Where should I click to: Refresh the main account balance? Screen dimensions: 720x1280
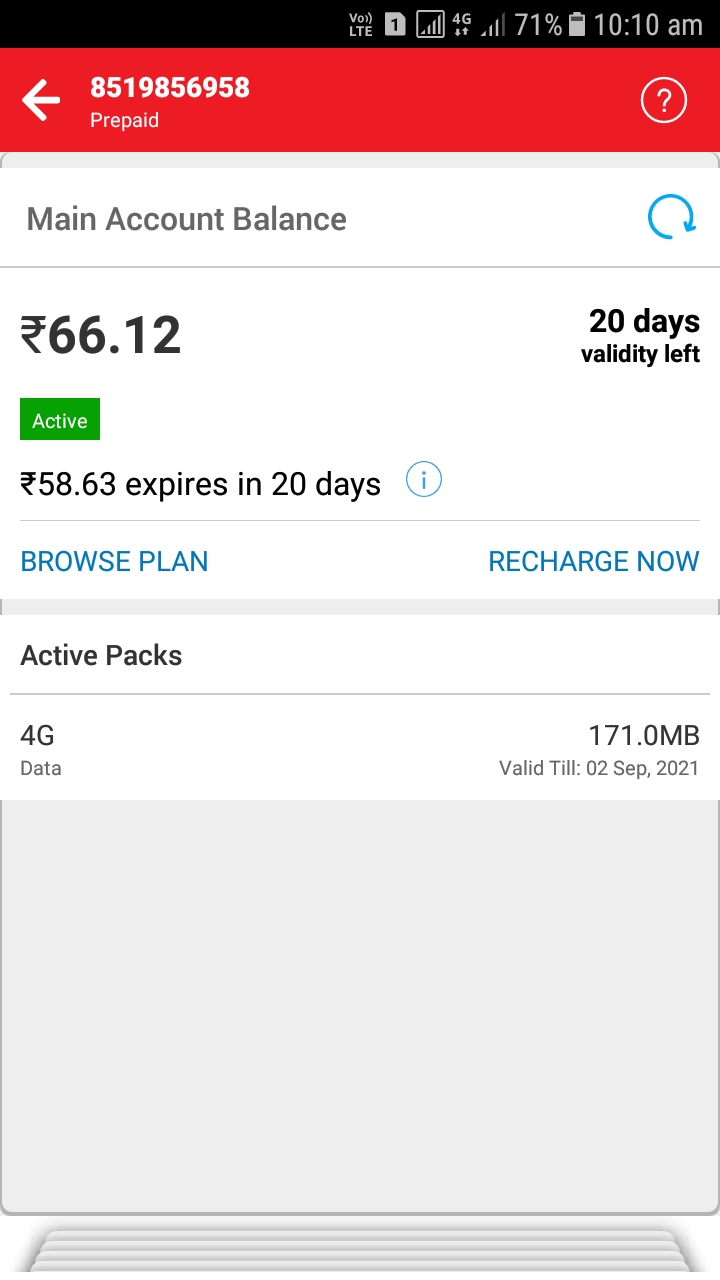pyautogui.click(x=671, y=218)
